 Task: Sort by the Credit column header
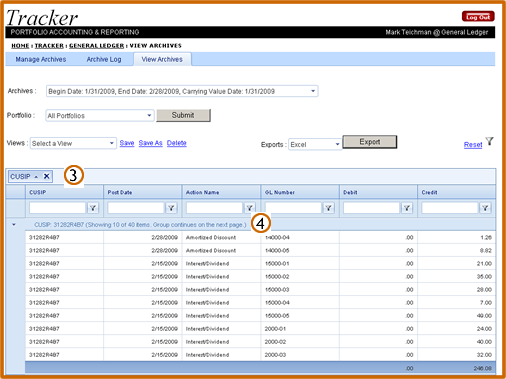coord(429,193)
